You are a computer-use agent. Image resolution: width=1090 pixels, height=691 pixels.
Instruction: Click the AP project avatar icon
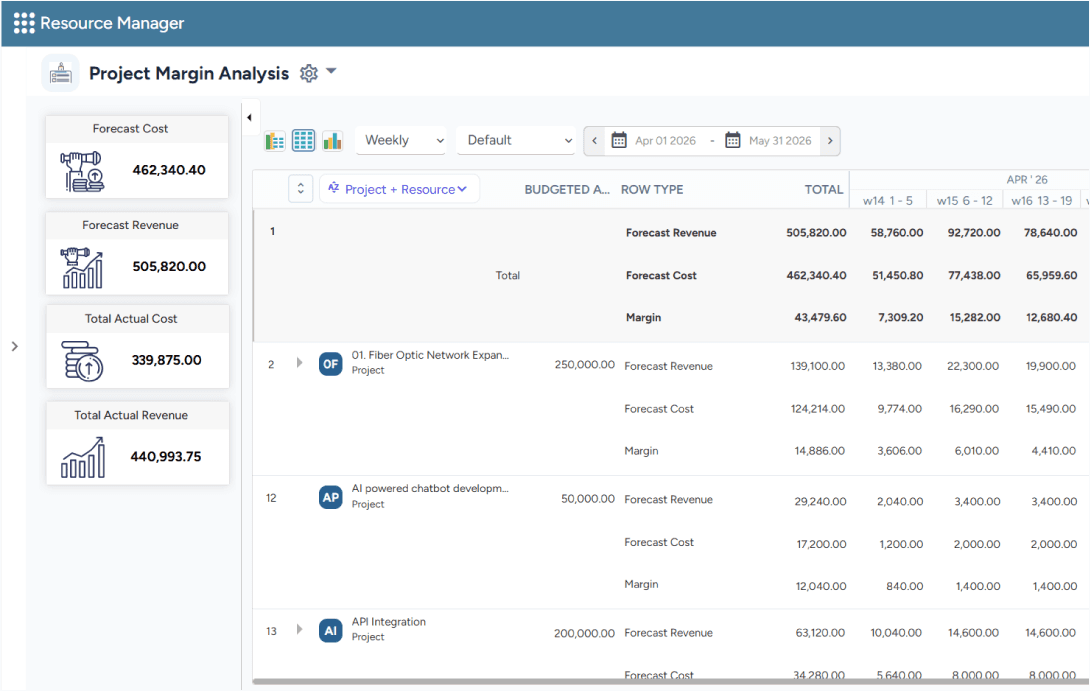(331, 497)
